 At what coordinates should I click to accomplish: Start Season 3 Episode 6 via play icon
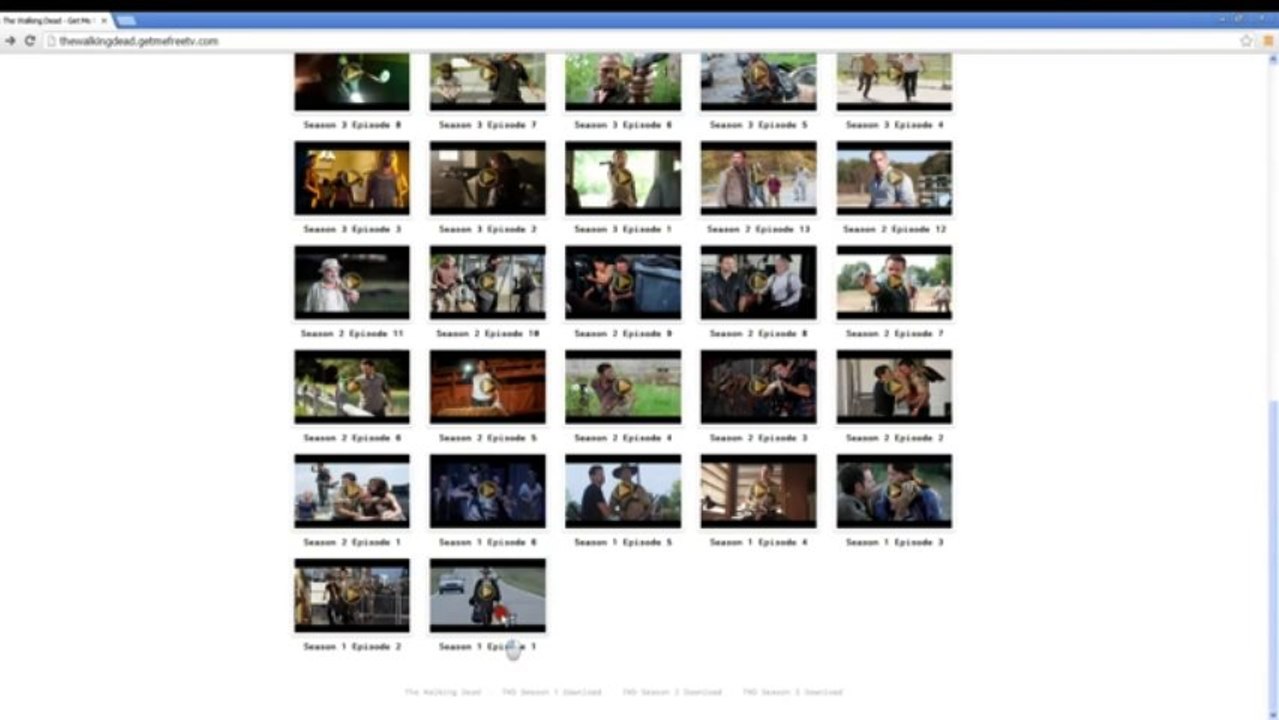(x=623, y=72)
